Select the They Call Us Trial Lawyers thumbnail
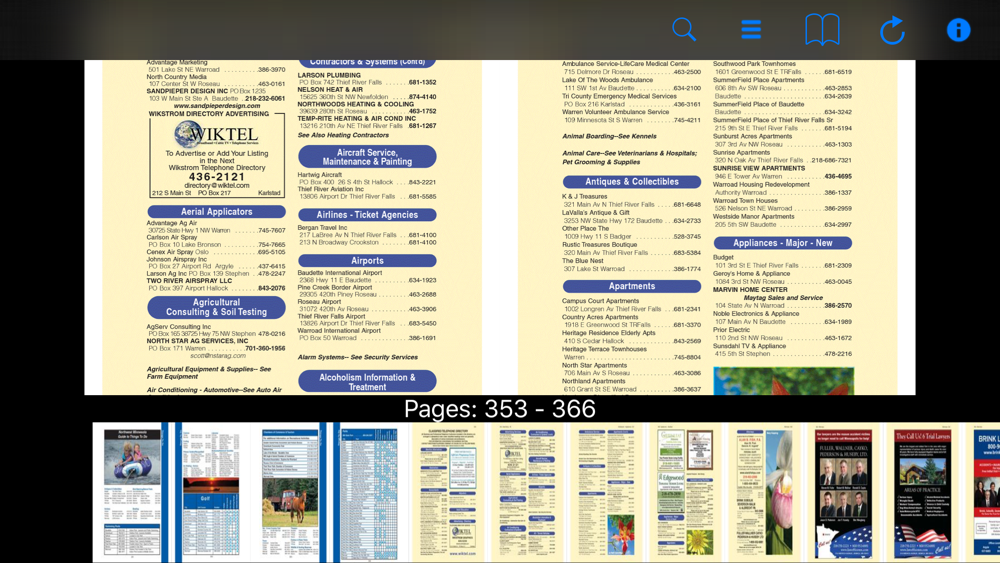1000x563 pixels. coord(923,492)
